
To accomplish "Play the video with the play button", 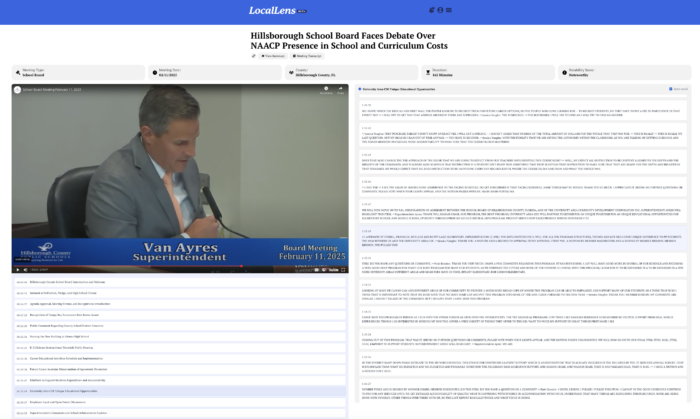I will (17, 270).
